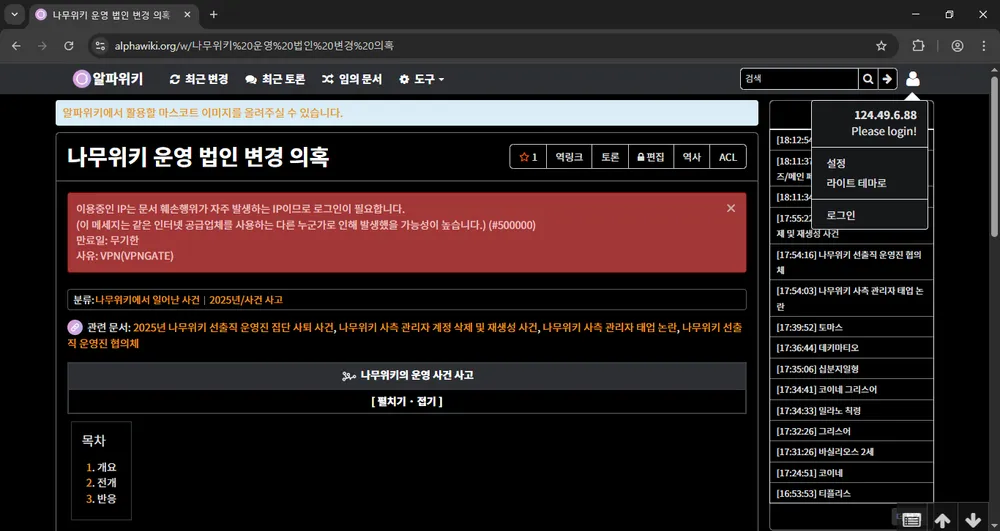The width and height of the screenshot is (1000, 531).
Task: Open recent change 밀라노 칙령
Action: (x=851, y=411)
